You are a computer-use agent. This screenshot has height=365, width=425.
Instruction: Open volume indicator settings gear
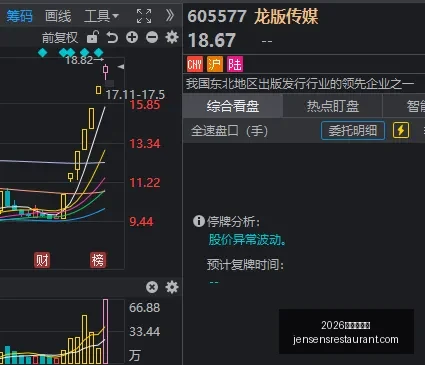click(172, 287)
